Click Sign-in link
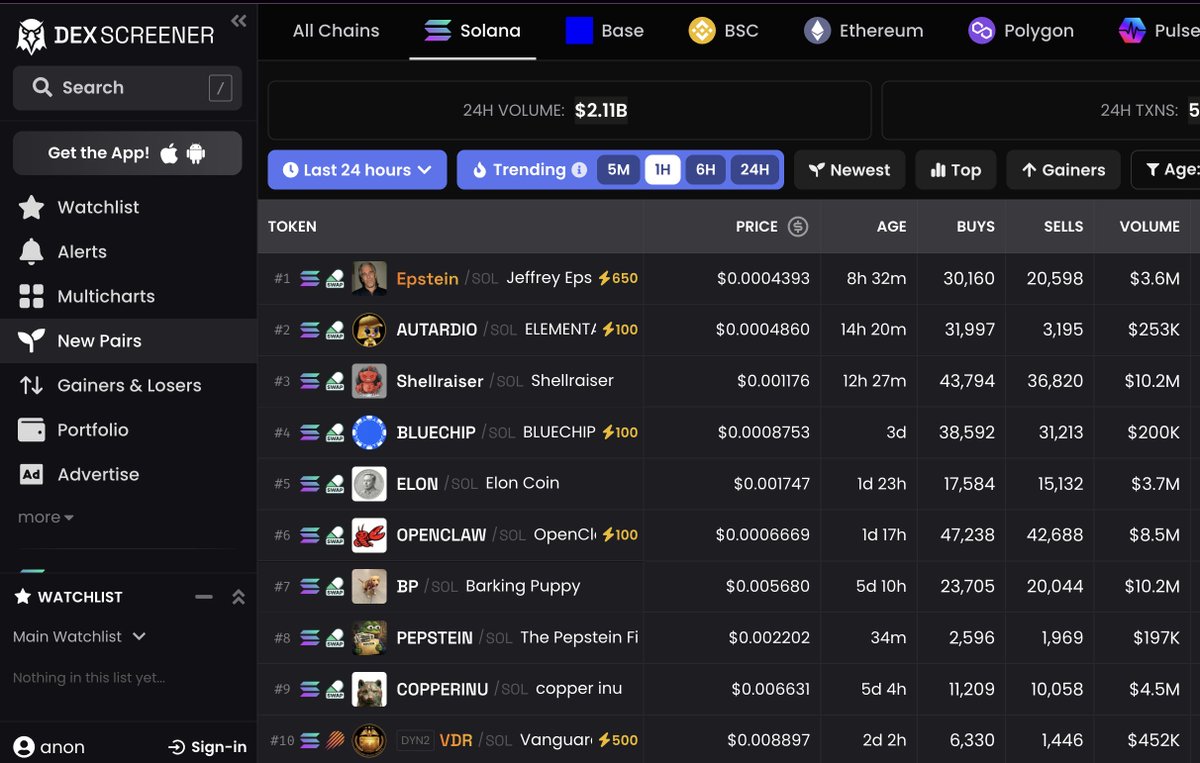The image size is (1200, 763). (x=207, y=747)
